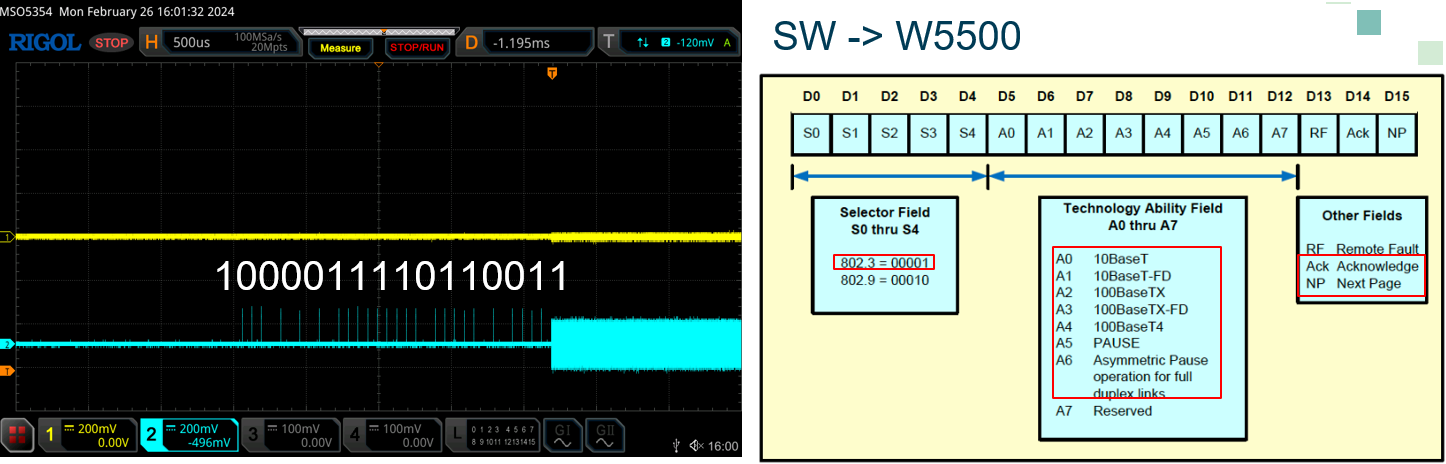Image resolution: width=1446 pixels, height=464 pixels.
Task: Toggle the muted speaker icon
Action: click(x=697, y=446)
